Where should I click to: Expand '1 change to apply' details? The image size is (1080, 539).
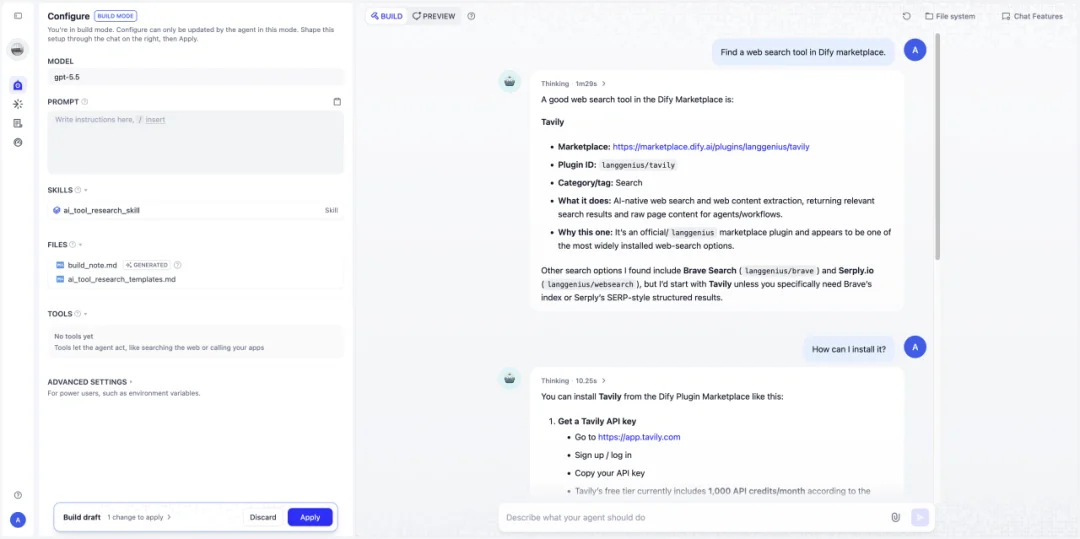click(x=139, y=517)
